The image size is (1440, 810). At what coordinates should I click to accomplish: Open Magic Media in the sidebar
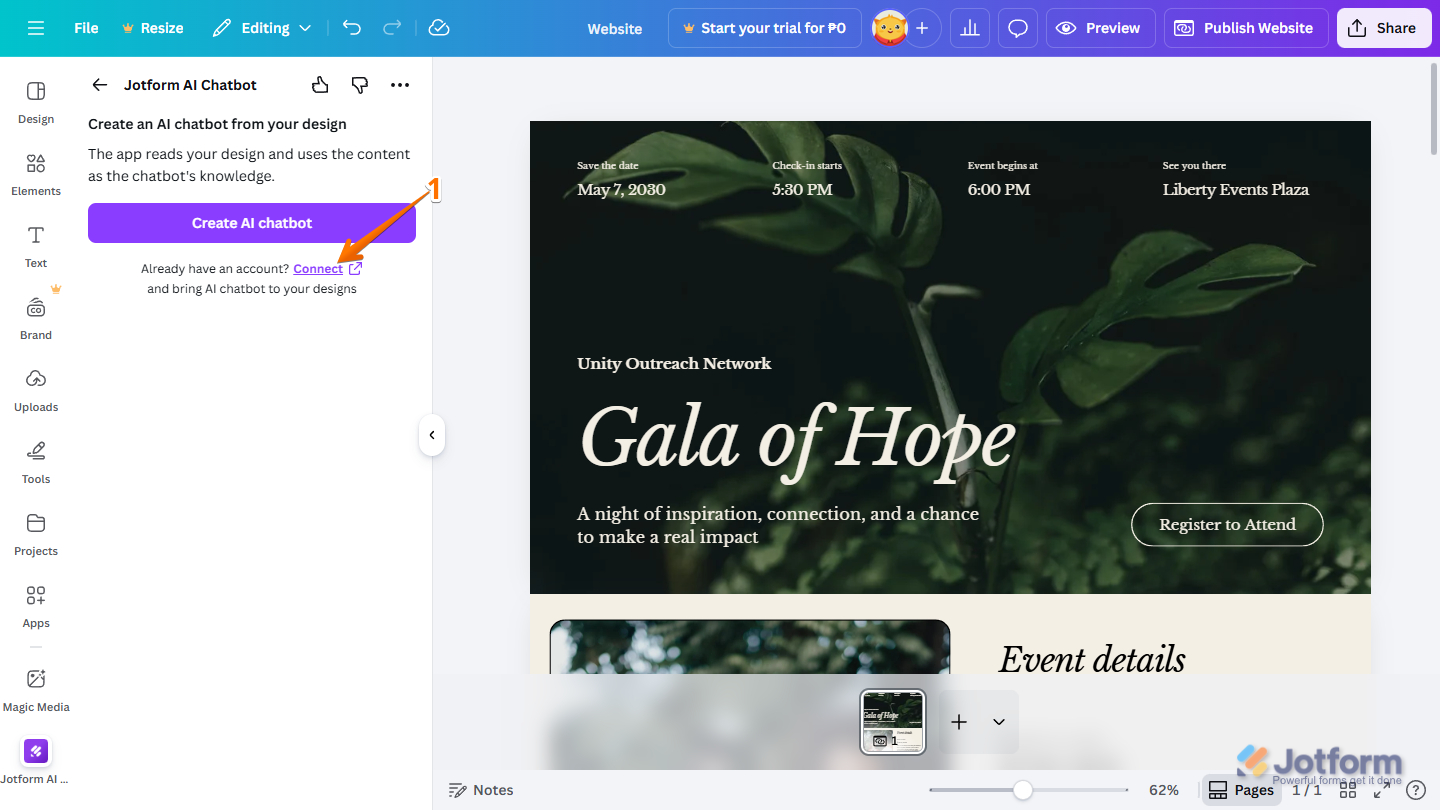(35, 688)
